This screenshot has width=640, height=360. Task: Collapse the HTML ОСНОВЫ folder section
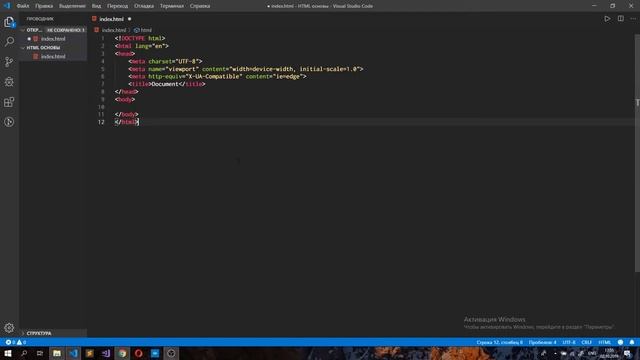click(x=53, y=48)
